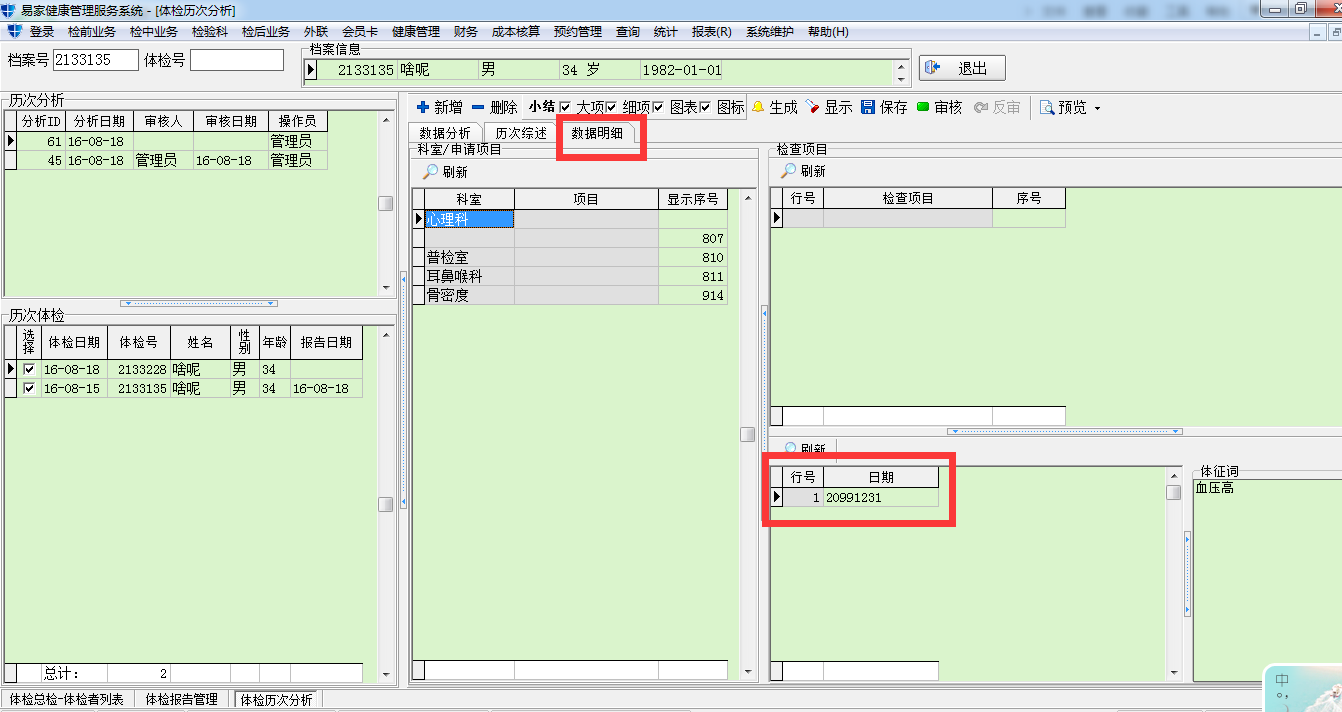Click 刷新 above the 行号/日期 table
Screen dimensions: 1342x712
point(805,449)
